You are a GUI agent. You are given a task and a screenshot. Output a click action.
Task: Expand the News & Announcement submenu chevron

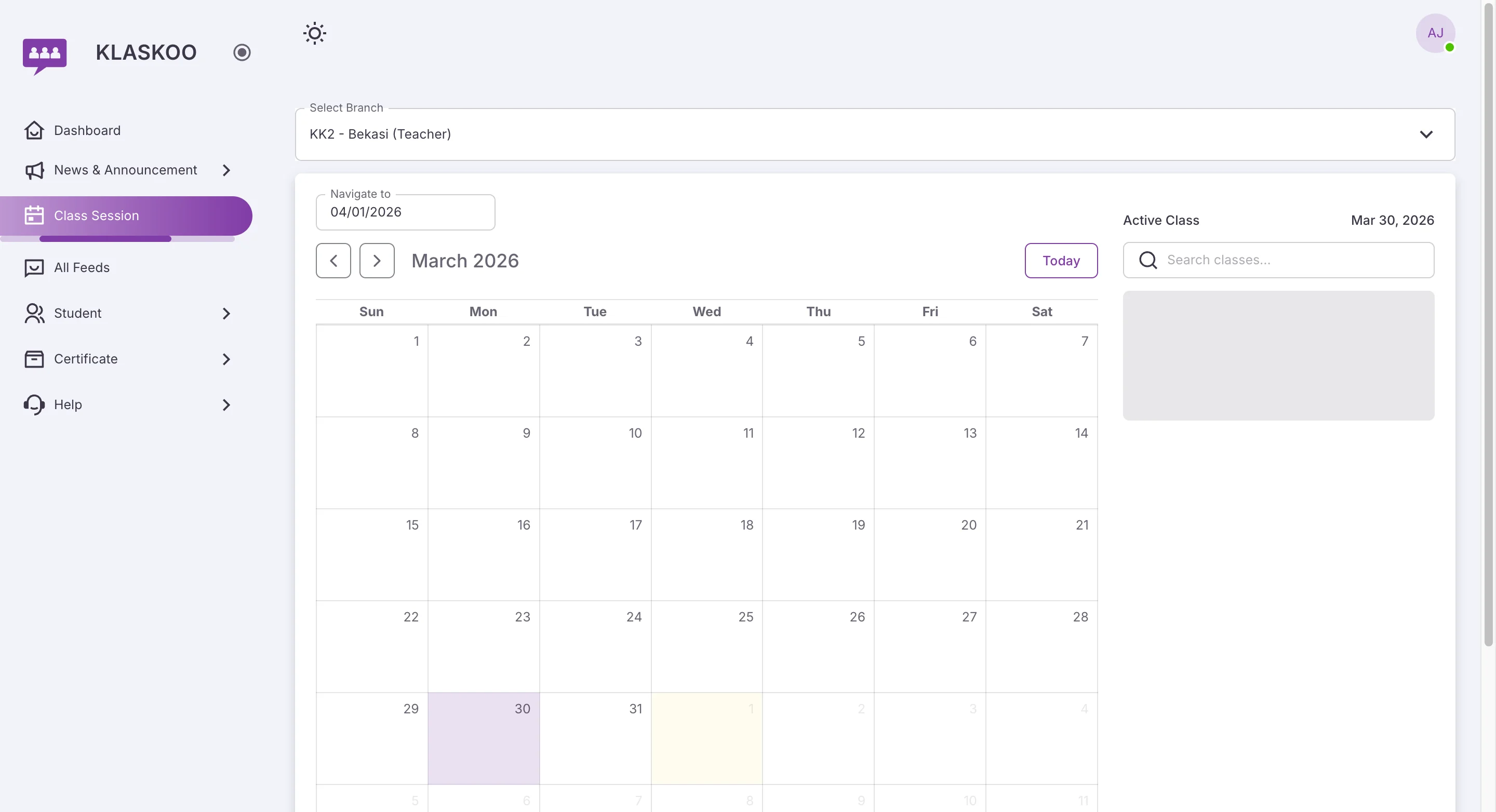pyautogui.click(x=226, y=170)
